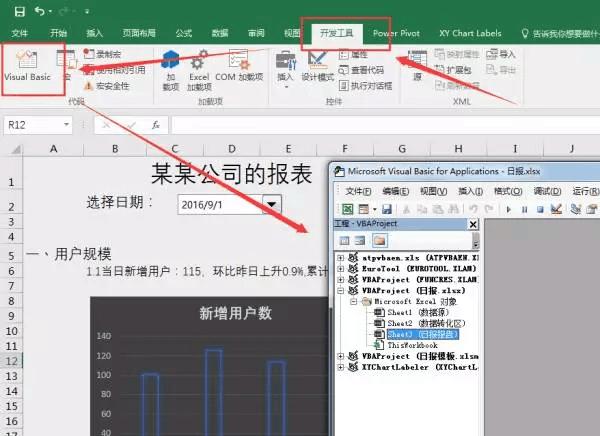
Task: Click View Microsoft Excel icon in VBA toolbar
Action: click(347, 209)
